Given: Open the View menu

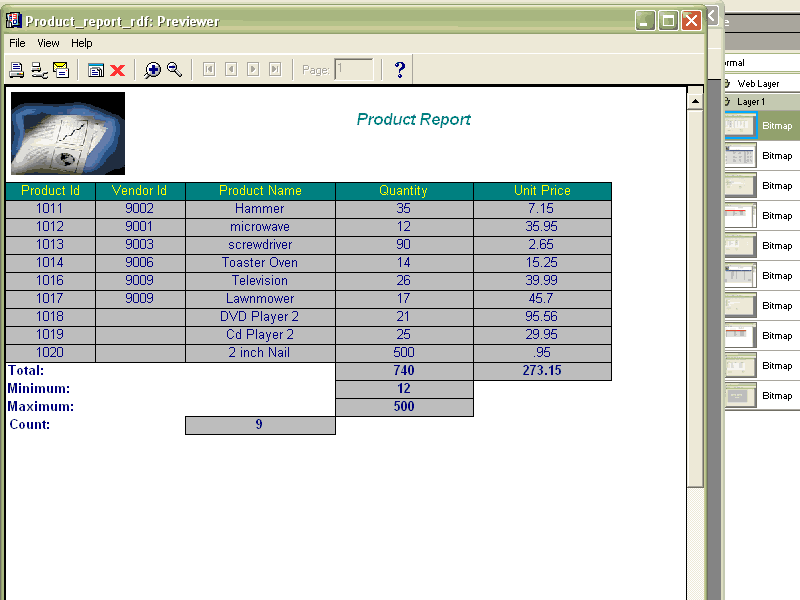Looking at the screenshot, I should pyautogui.click(x=49, y=43).
